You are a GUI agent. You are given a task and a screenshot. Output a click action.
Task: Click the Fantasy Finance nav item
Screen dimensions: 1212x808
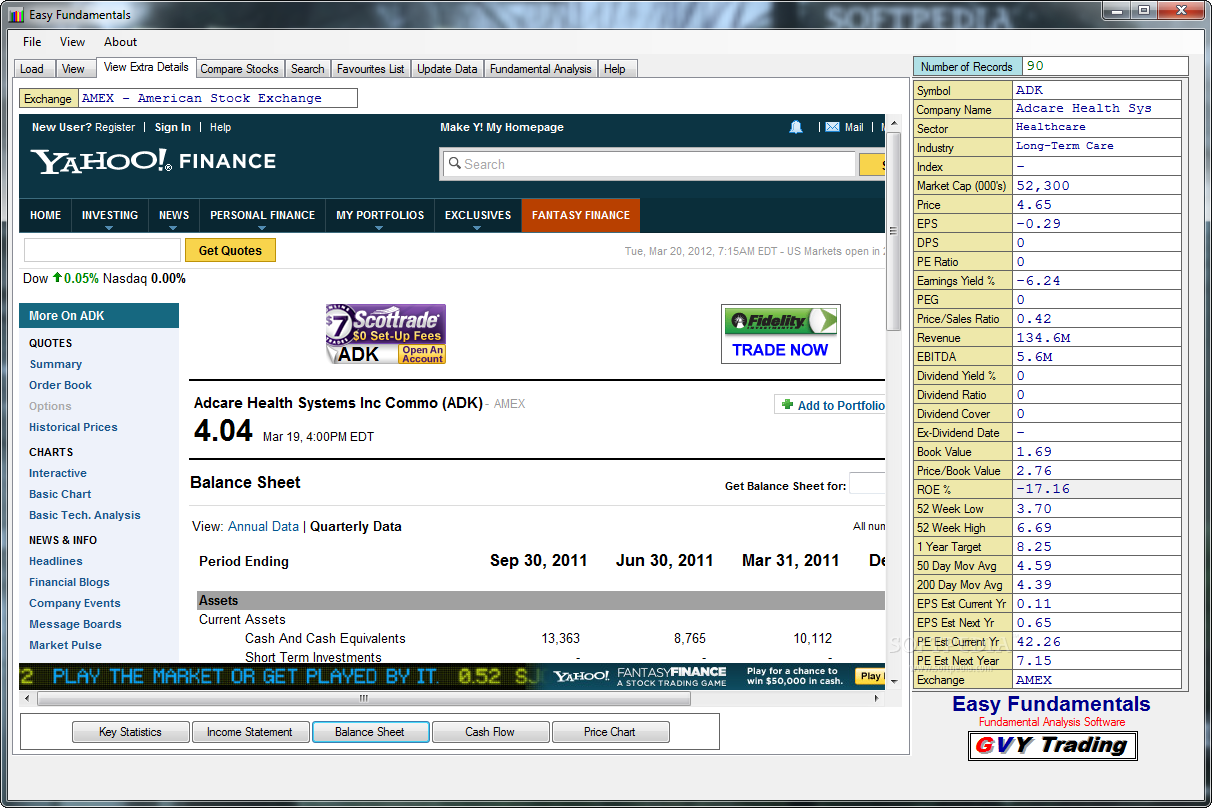581,215
